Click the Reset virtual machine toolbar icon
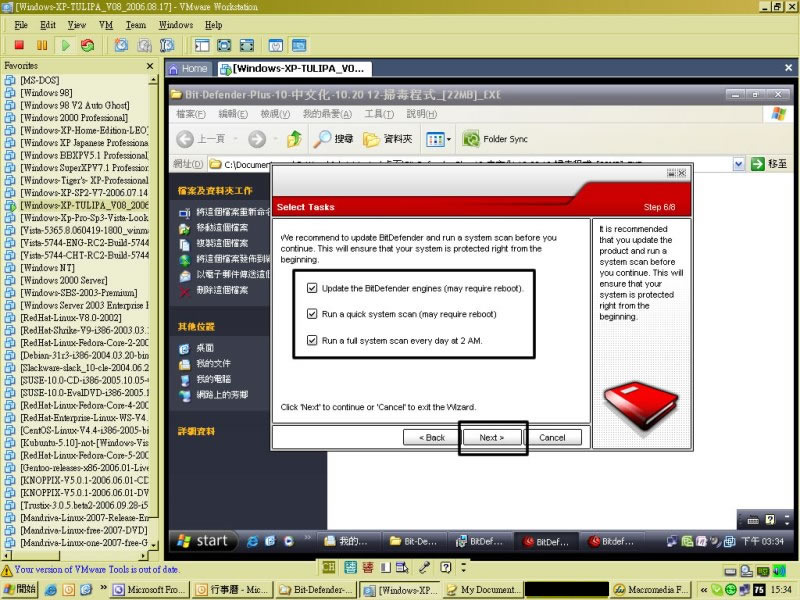Screen dimensions: 800x600 [x=88, y=45]
